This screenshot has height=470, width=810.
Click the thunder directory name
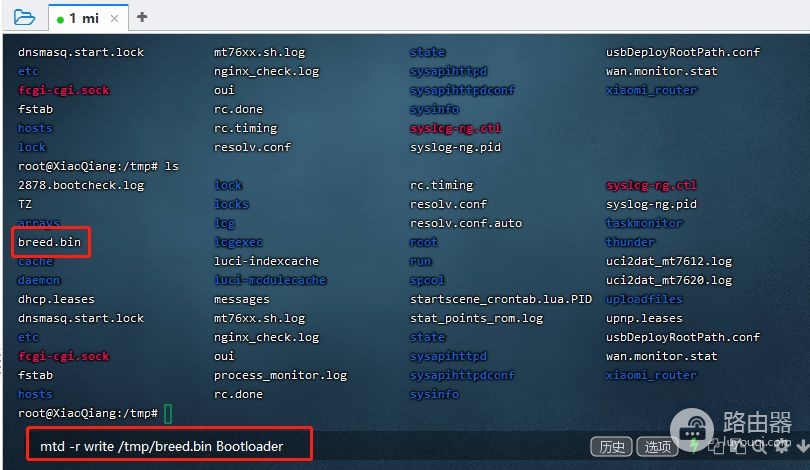click(630, 242)
